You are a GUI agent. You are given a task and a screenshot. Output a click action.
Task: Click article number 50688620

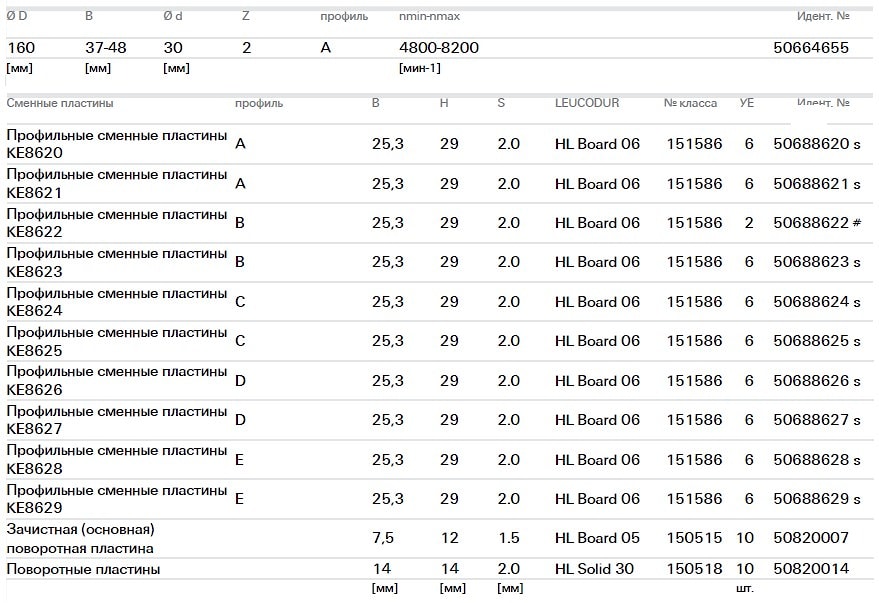[810, 144]
